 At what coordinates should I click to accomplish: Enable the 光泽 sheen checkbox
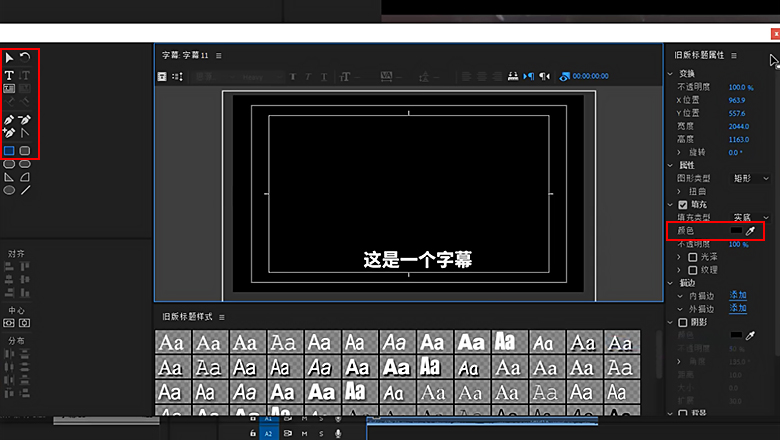[x=692, y=257]
